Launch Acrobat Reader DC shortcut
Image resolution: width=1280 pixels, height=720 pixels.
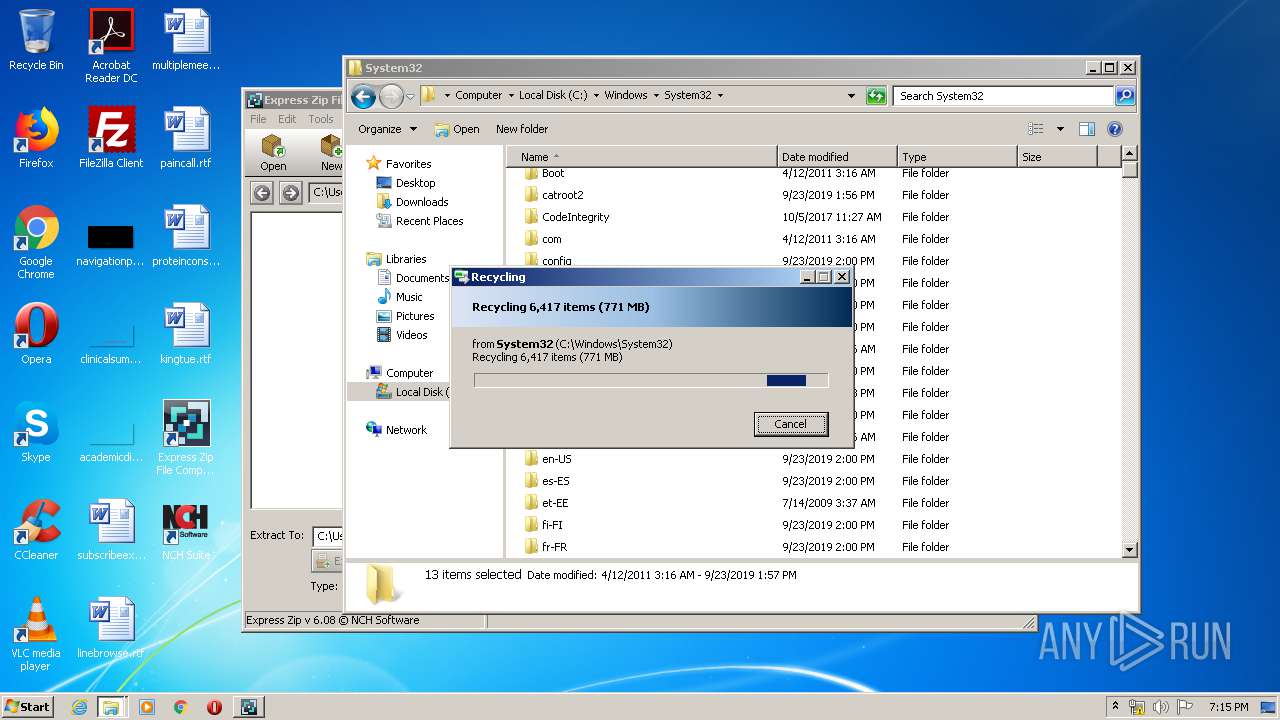pos(111,46)
